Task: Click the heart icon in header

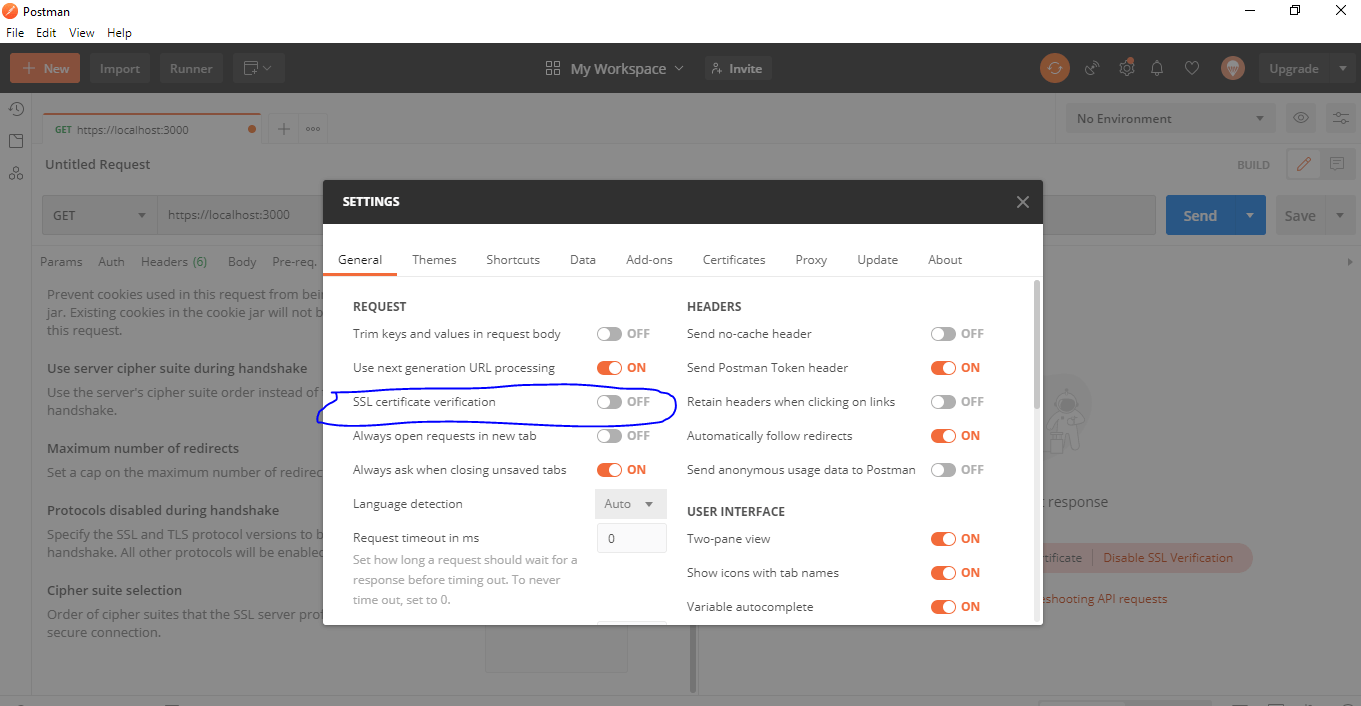Action: point(1191,68)
